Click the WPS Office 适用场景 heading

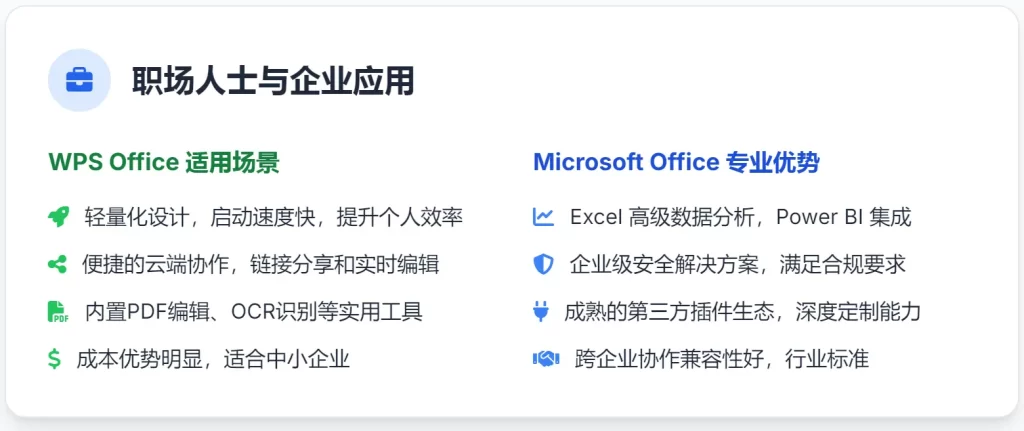click(x=163, y=162)
